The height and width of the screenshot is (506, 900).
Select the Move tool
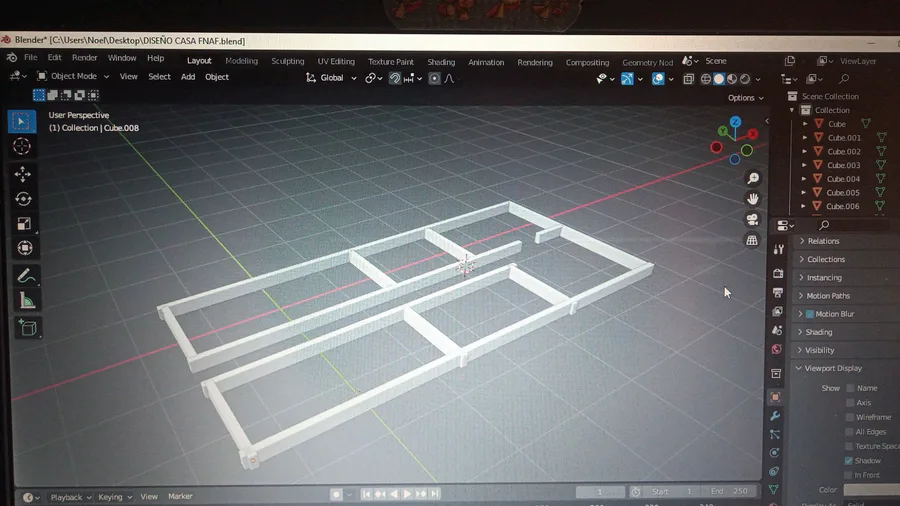[23, 174]
